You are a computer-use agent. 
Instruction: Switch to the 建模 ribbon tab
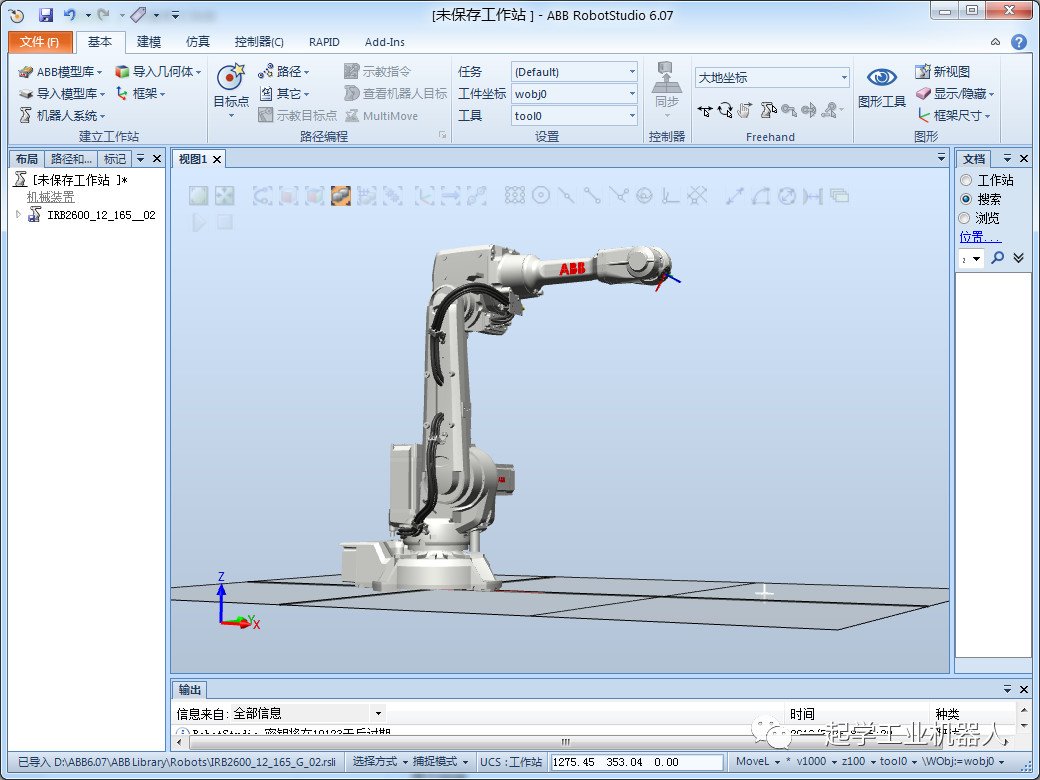[x=149, y=42]
